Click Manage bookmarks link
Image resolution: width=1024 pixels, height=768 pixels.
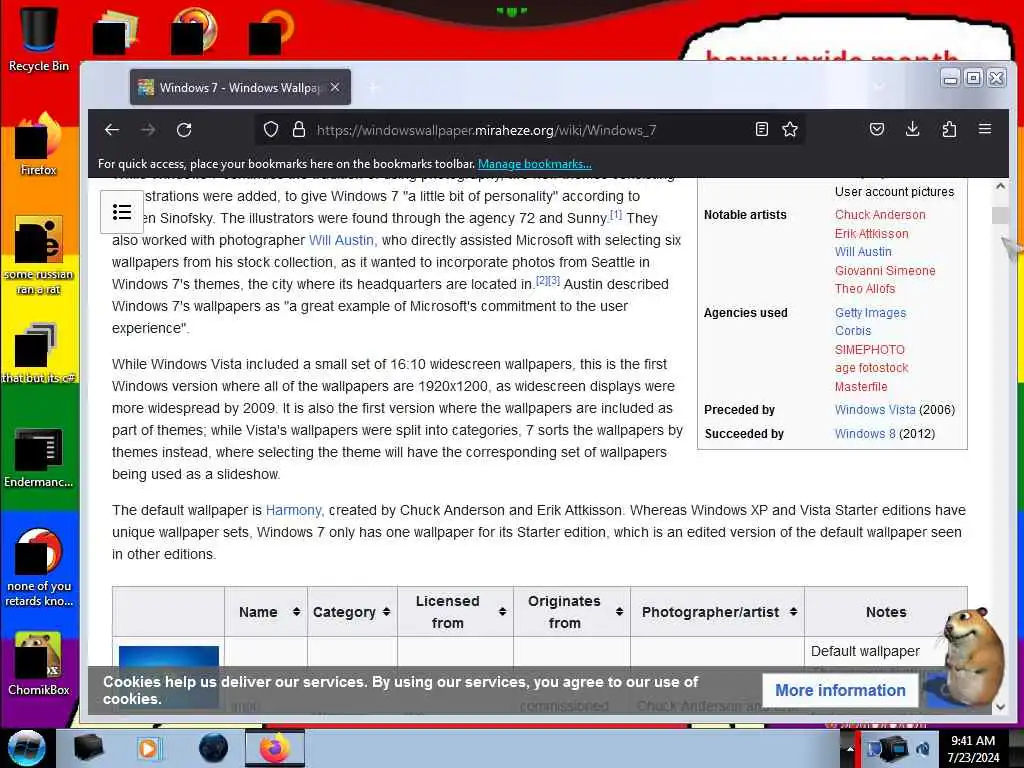535,164
